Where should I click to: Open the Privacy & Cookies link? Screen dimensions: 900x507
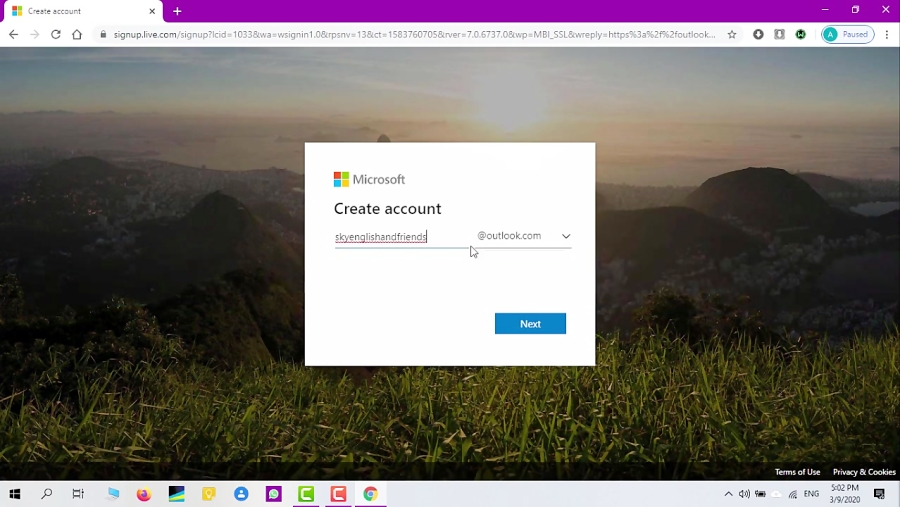(864, 472)
